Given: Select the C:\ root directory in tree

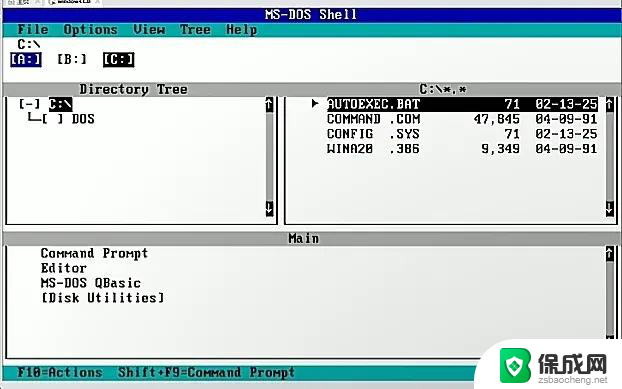Looking at the screenshot, I should (61, 104).
